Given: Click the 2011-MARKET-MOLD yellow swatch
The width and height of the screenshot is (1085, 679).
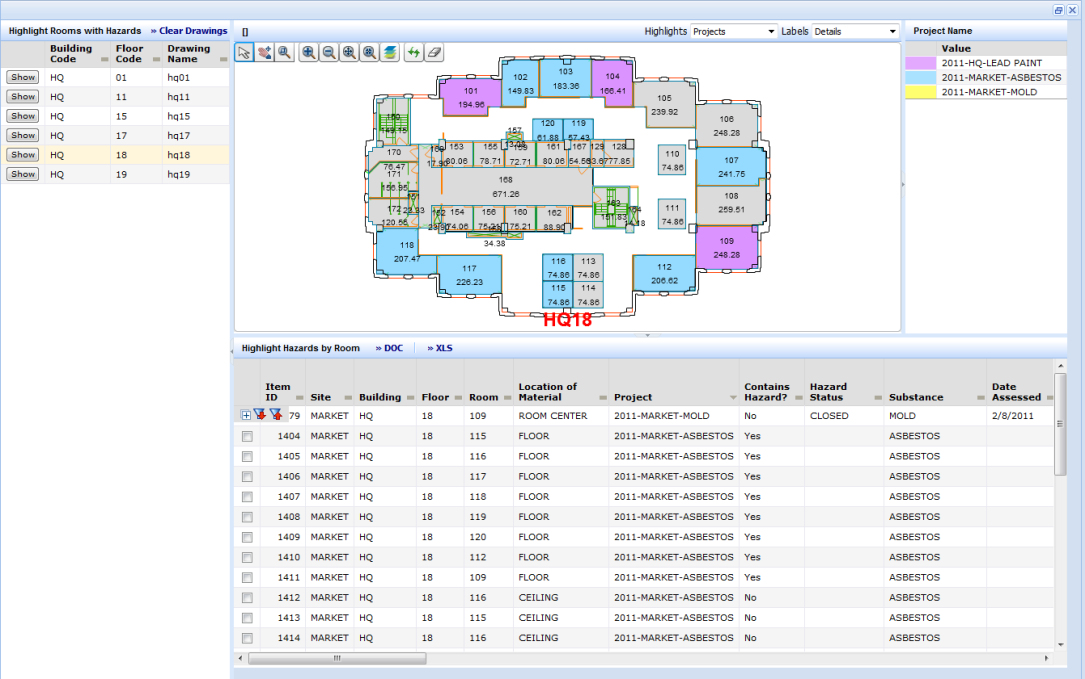Looking at the screenshot, I should point(920,92).
